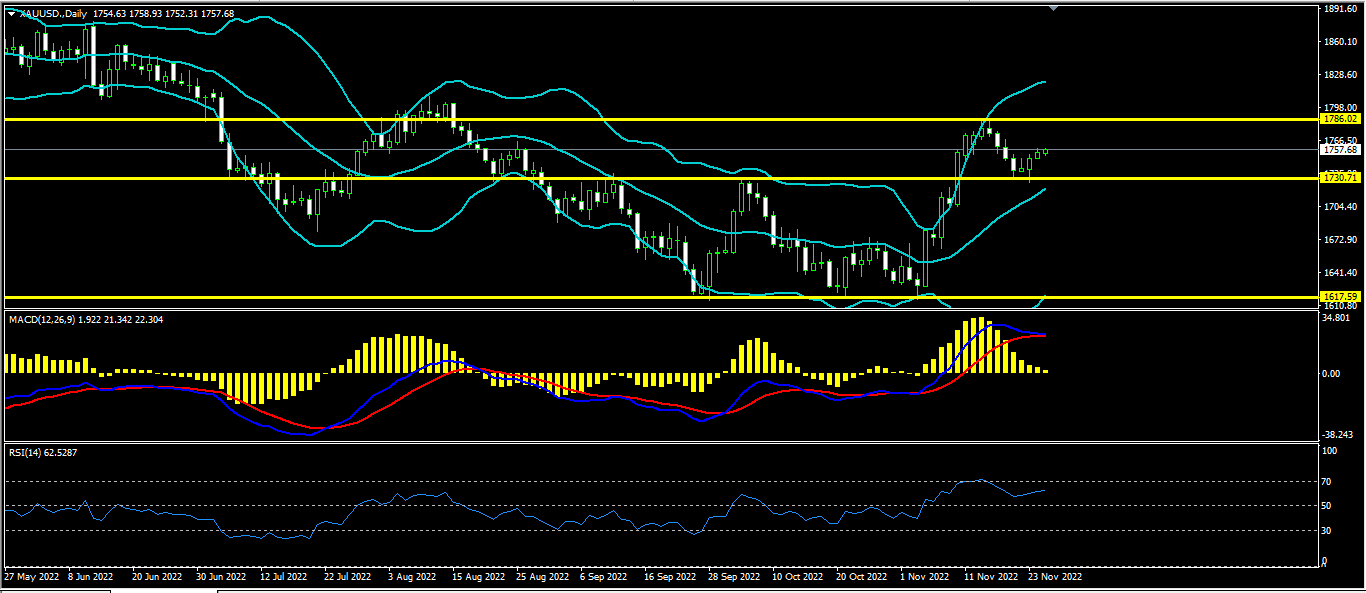
Task: Click the yellow 1617.59 price level label
Action: tap(1339, 297)
